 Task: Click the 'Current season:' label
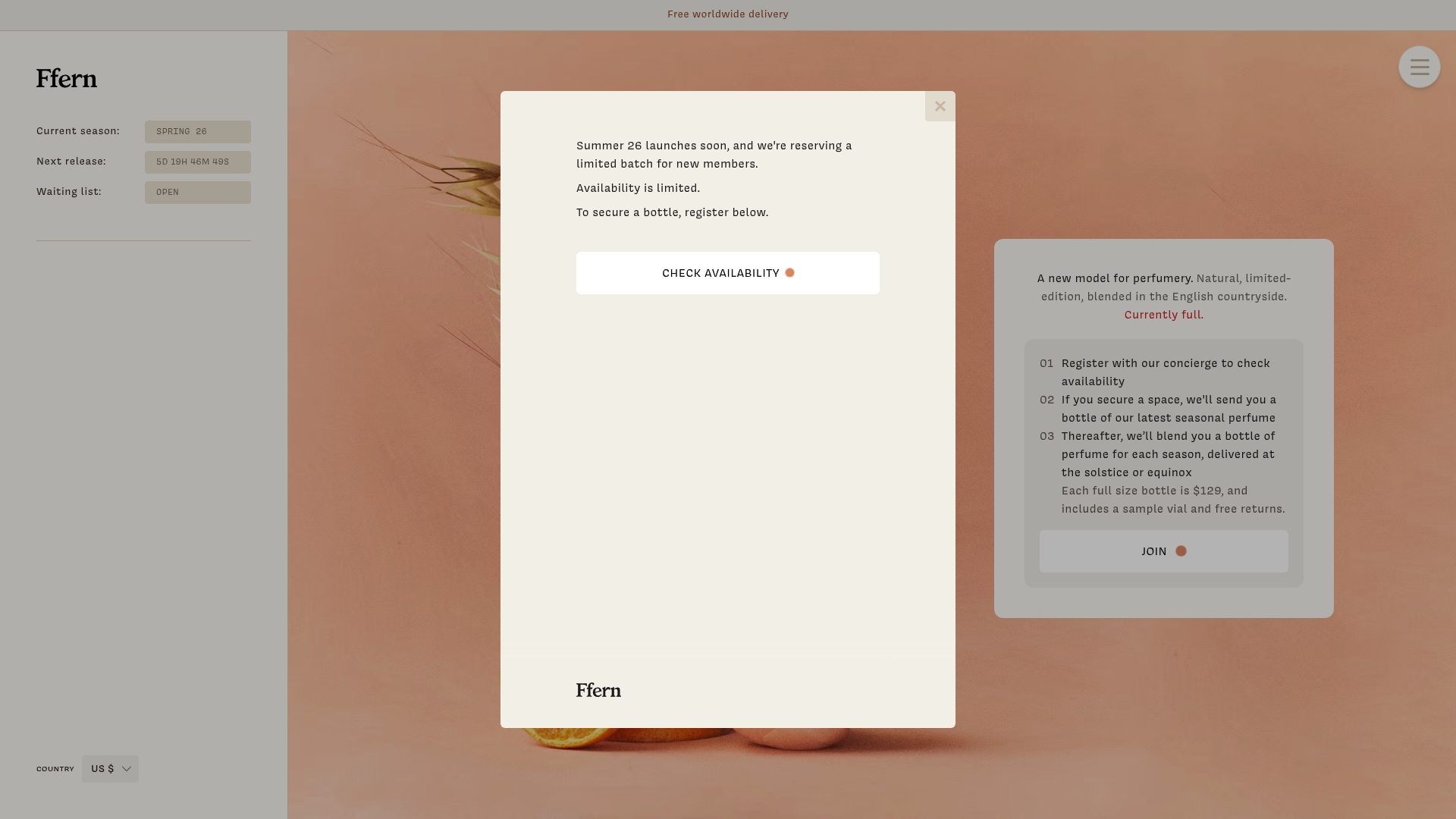tap(78, 131)
